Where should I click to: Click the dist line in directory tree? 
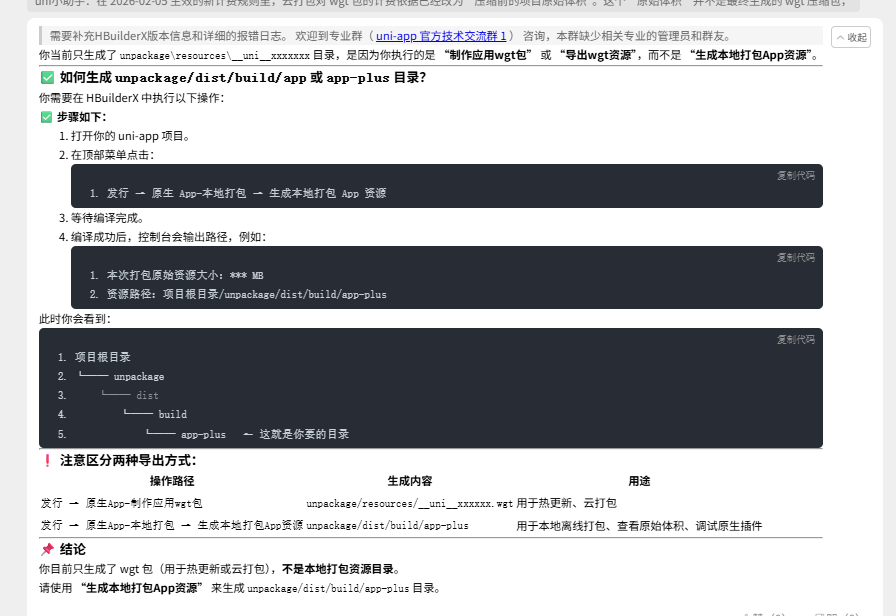147,396
